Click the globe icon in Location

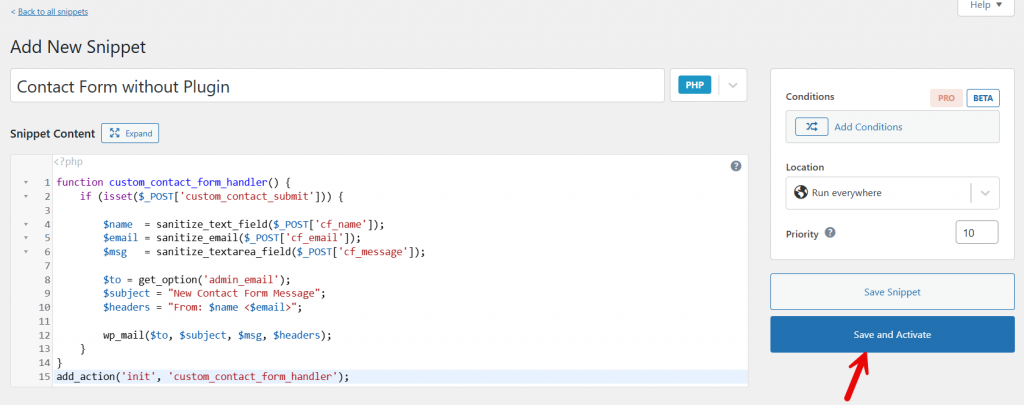(x=800, y=193)
